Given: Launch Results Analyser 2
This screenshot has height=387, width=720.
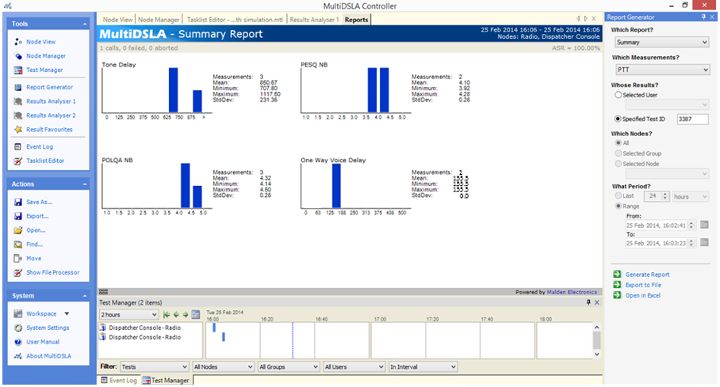Looking at the screenshot, I should tap(51, 115).
